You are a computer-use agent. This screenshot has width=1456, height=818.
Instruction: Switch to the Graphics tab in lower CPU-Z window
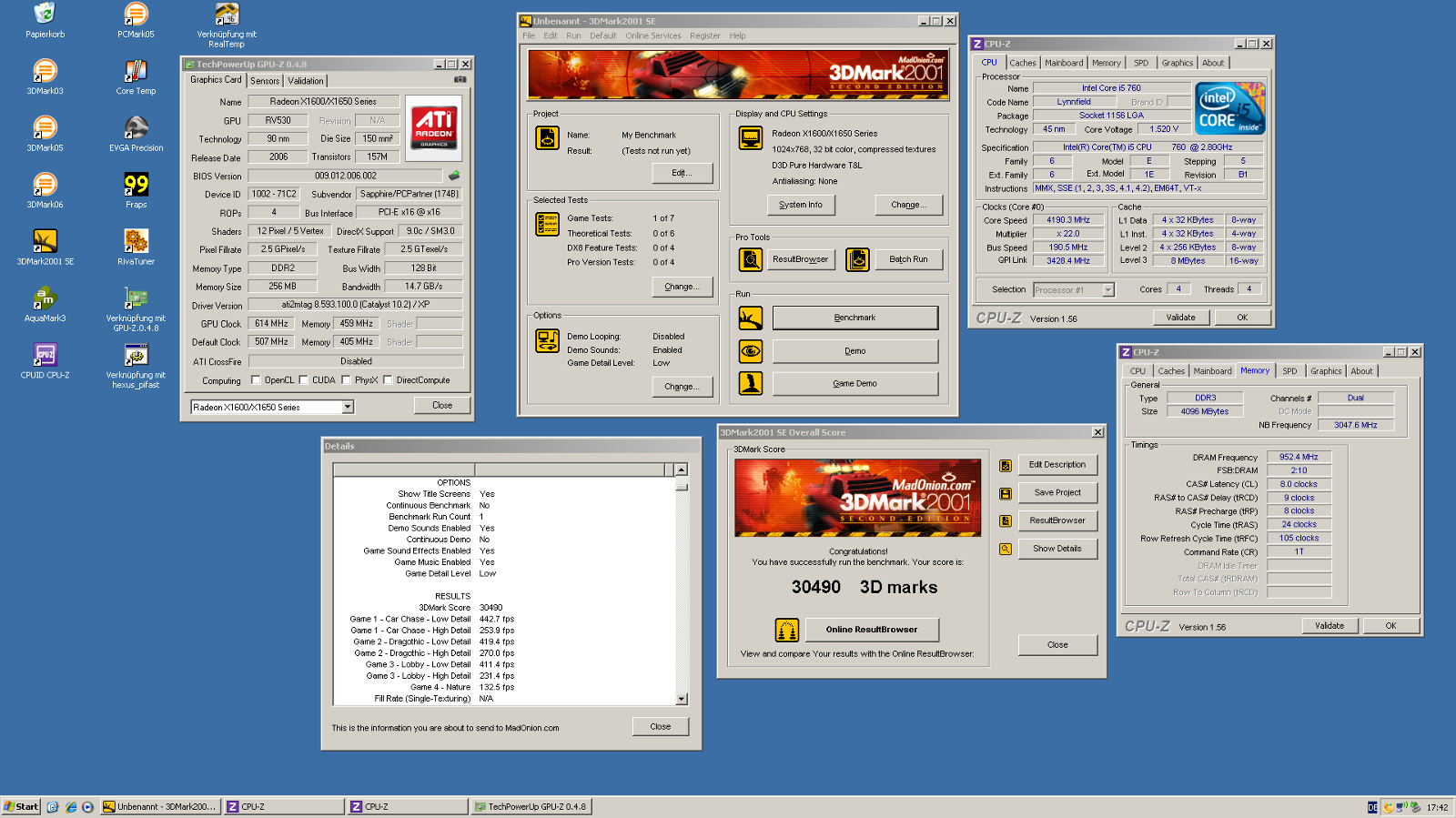1326,371
